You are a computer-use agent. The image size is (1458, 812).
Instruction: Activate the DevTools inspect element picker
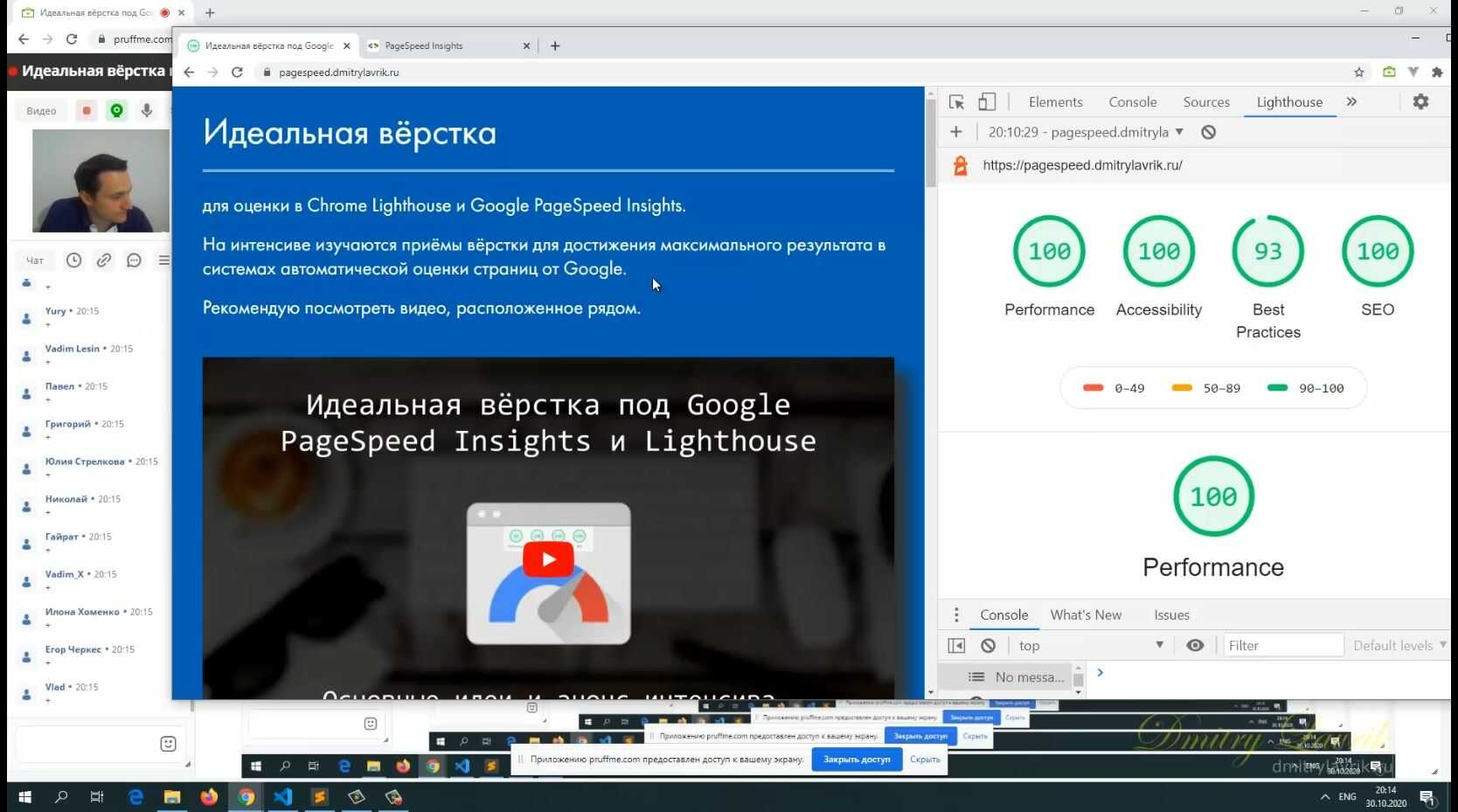coord(957,102)
